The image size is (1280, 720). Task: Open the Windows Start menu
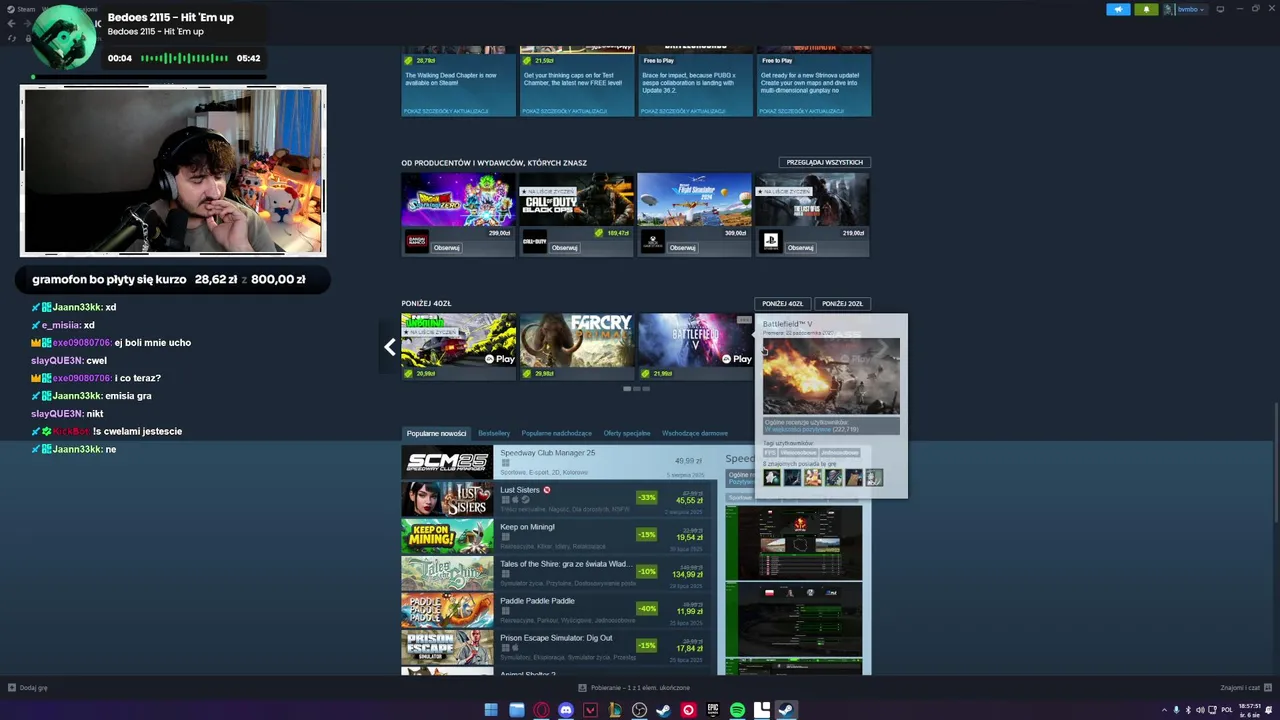pyautogui.click(x=491, y=710)
